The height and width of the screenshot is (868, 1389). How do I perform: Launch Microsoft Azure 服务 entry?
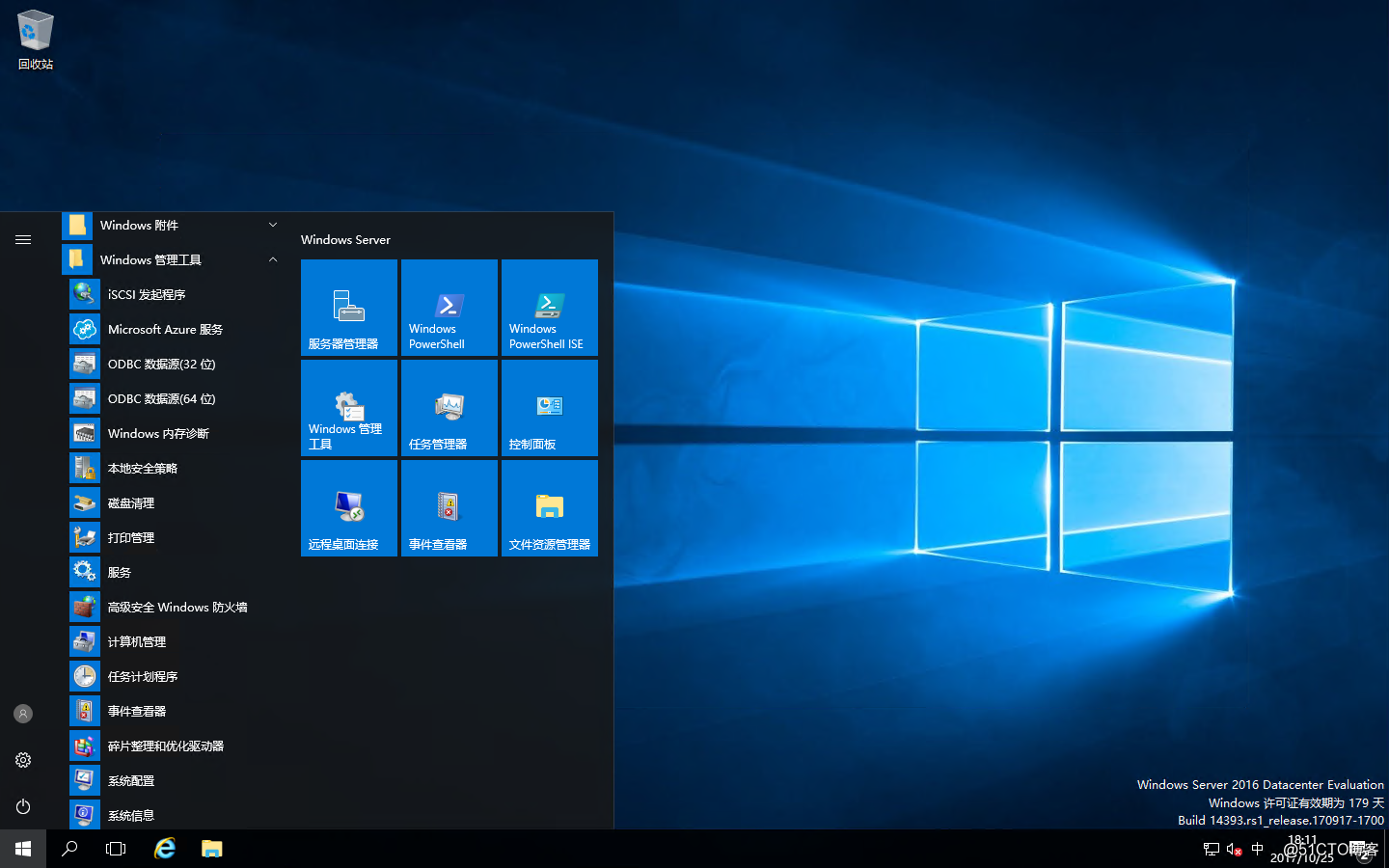coord(176,329)
